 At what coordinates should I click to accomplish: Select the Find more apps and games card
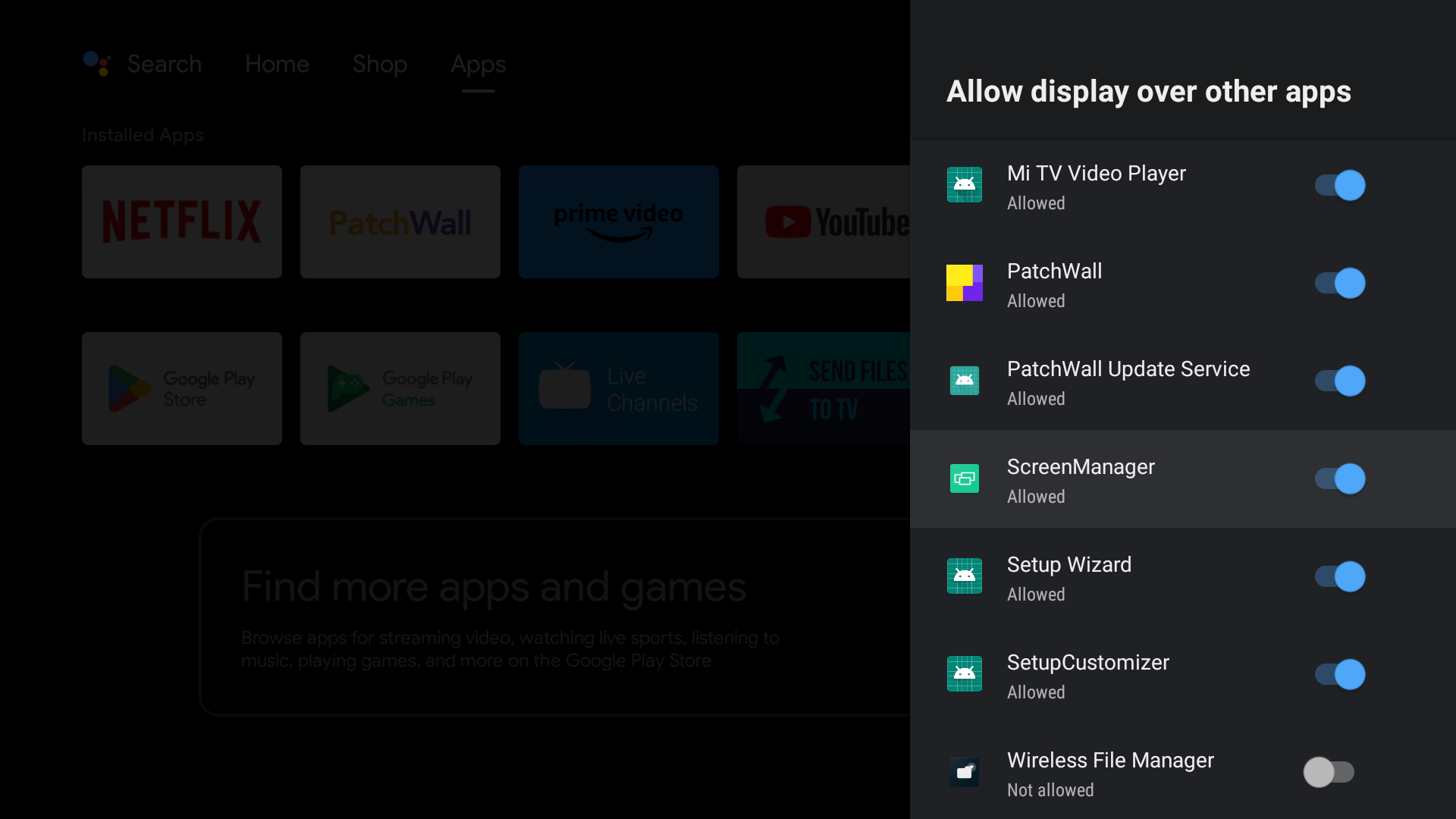click(x=555, y=617)
